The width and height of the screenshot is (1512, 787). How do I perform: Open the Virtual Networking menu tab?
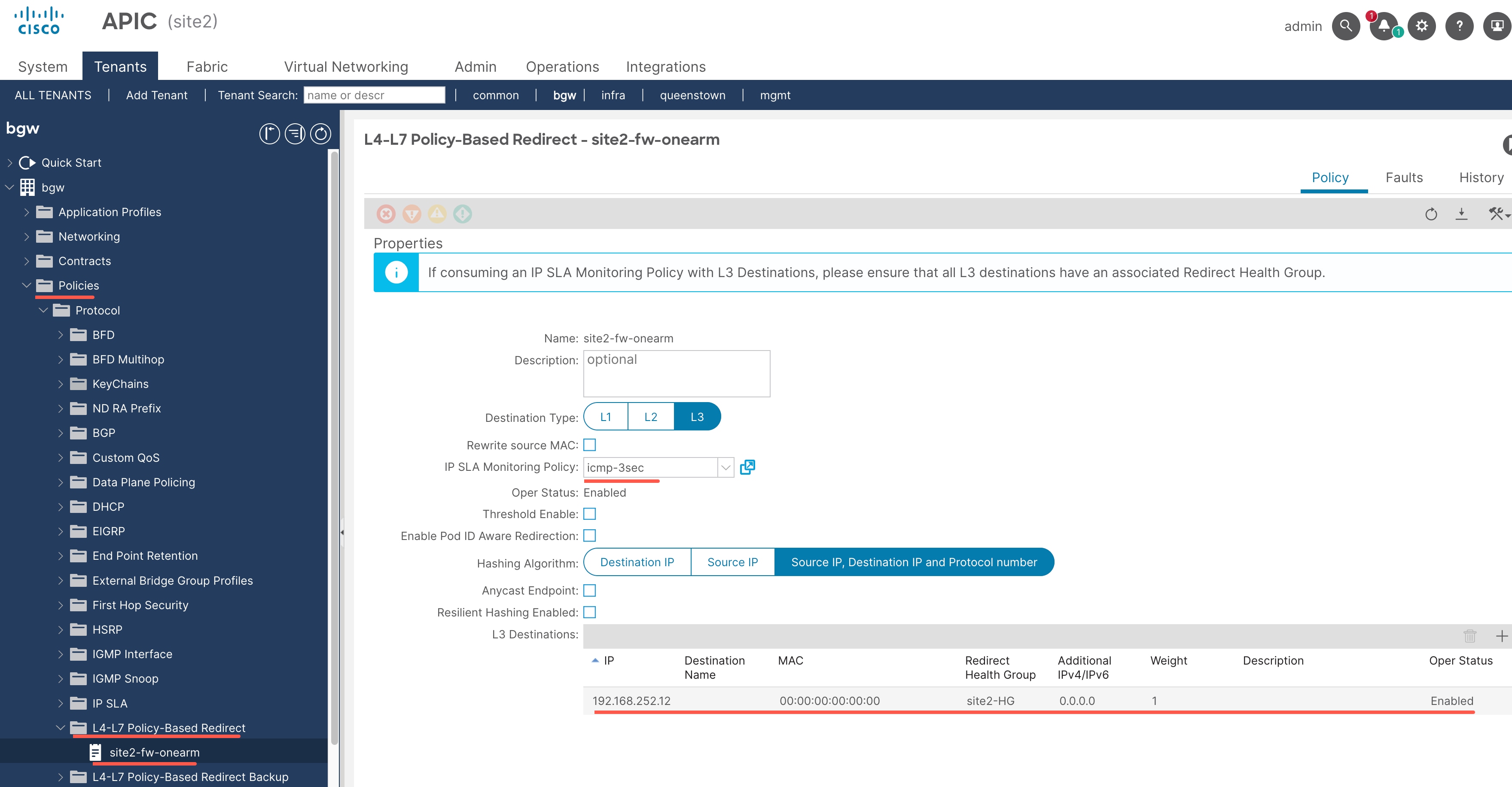tap(346, 67)
